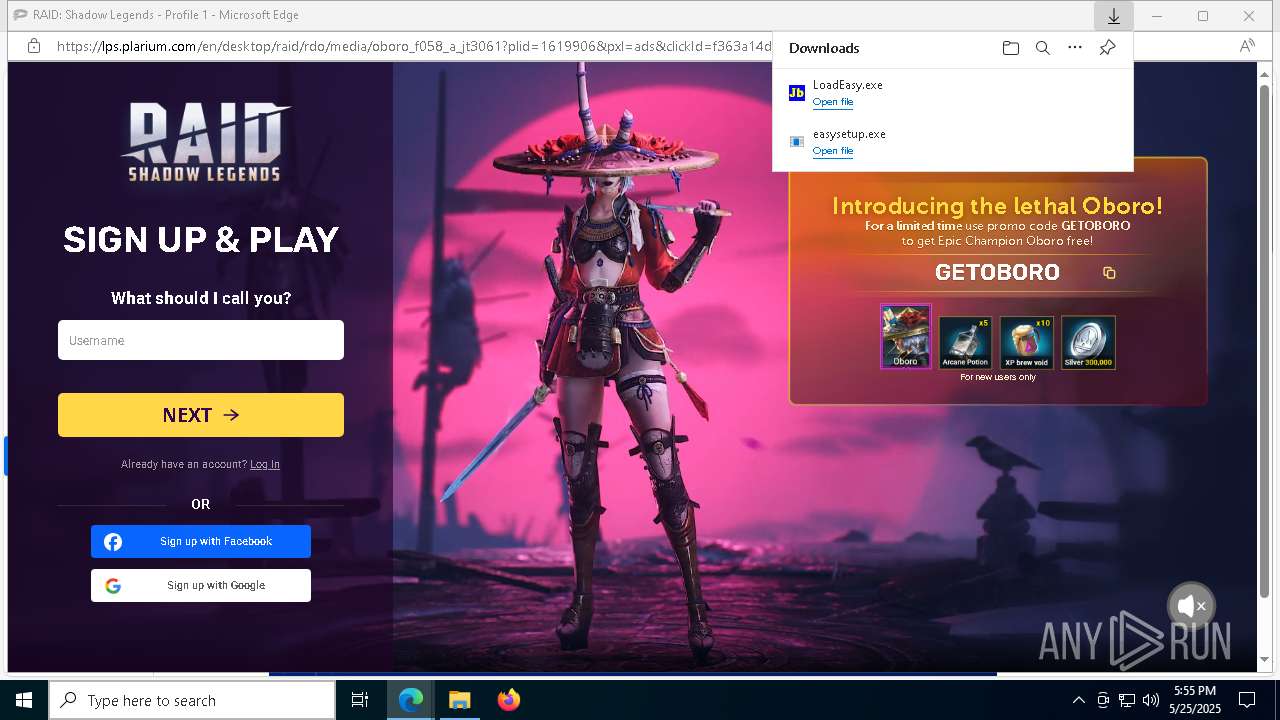
Task: Click the easysetup.exe file name
Action: point(849,134)
